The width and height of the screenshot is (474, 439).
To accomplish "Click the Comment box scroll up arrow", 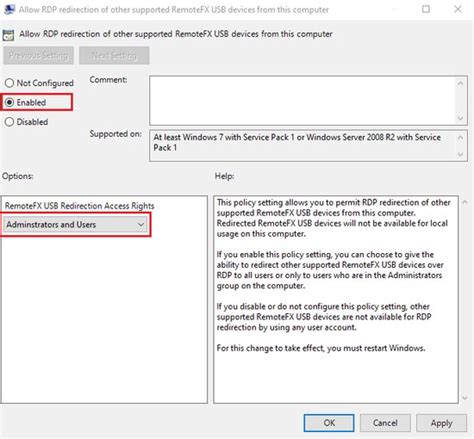I will pyautogui.click(x=461, y=83).
